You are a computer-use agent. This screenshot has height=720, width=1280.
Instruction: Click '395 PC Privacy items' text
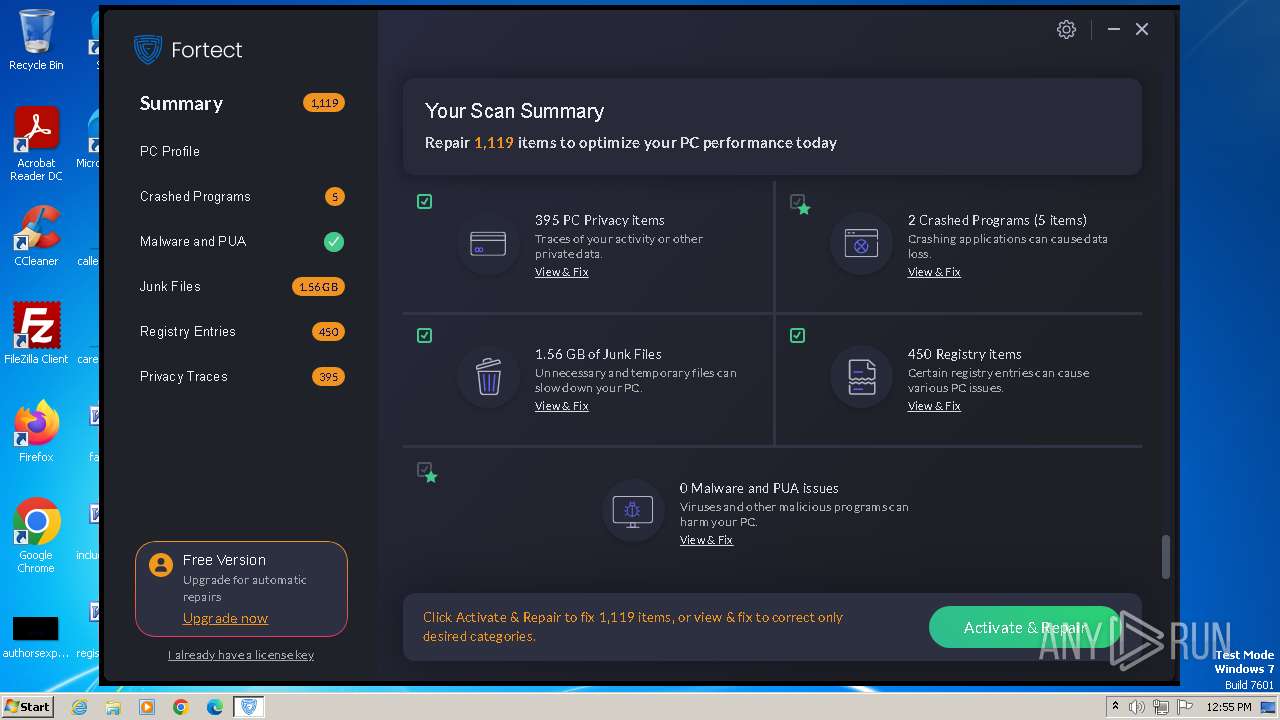coord(600,220)
